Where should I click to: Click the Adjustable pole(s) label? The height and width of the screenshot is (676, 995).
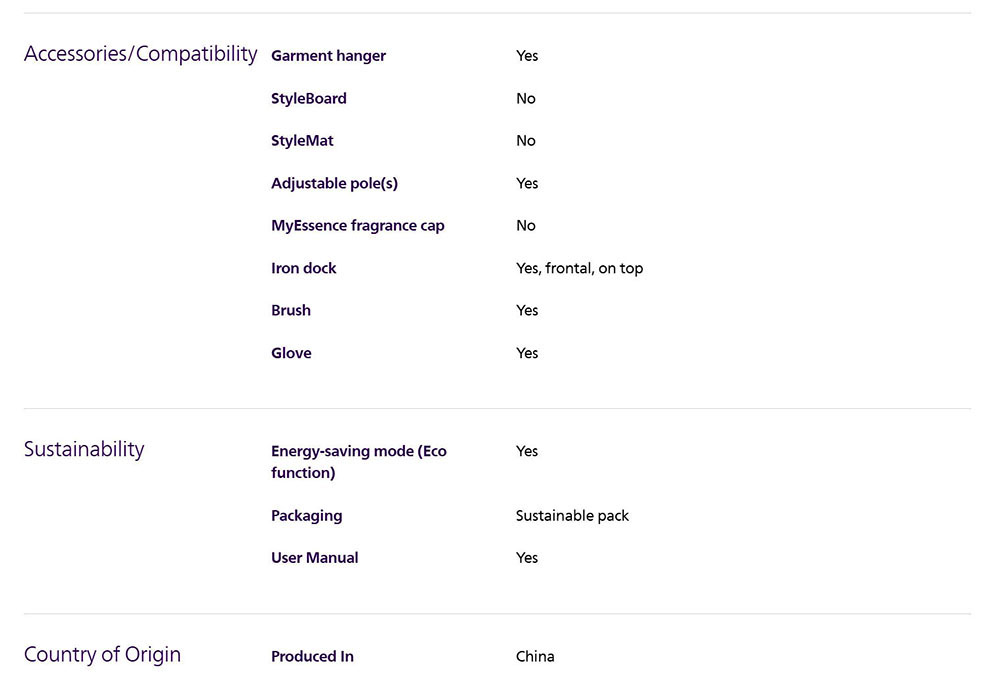(x=334, y=183)
